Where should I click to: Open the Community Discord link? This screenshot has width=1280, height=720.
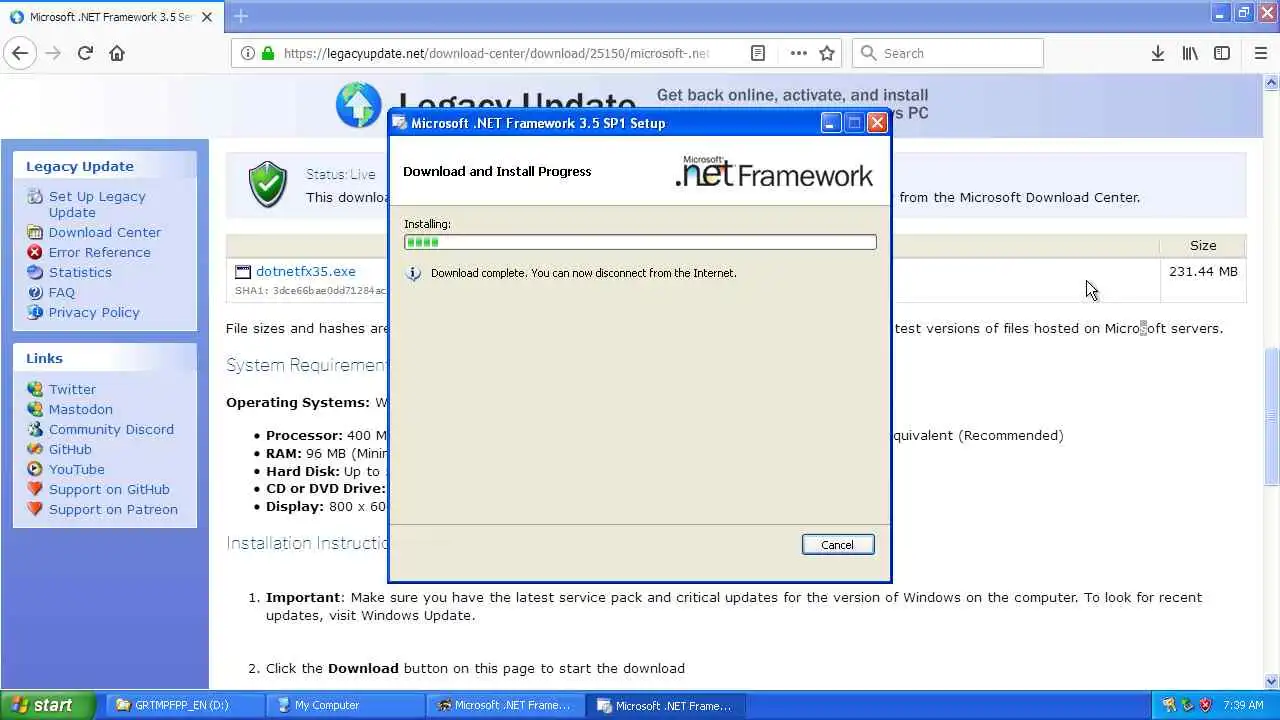click(x=111, y=429)
